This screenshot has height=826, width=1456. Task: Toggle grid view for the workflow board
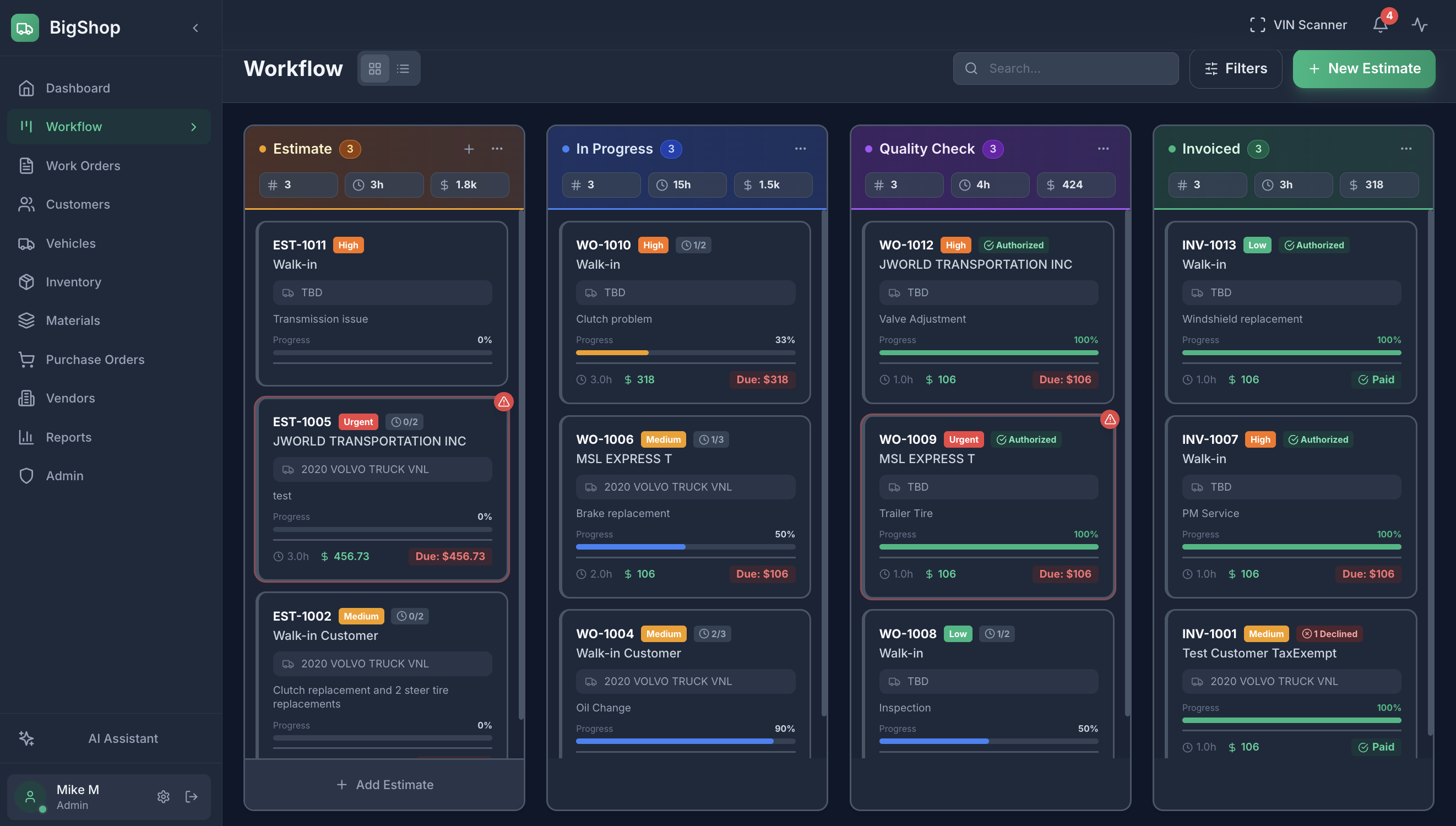click(x=374, y=68)
